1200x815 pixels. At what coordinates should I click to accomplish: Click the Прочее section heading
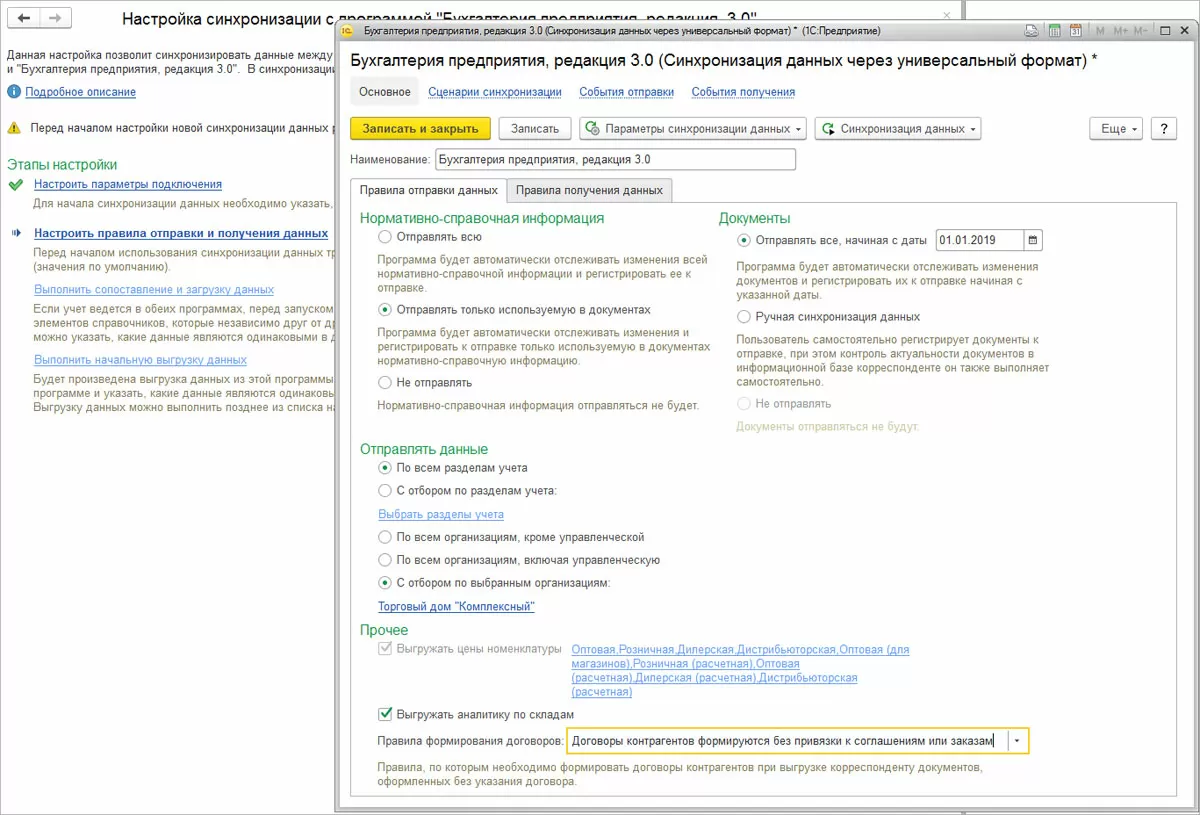tap(384, 630)
